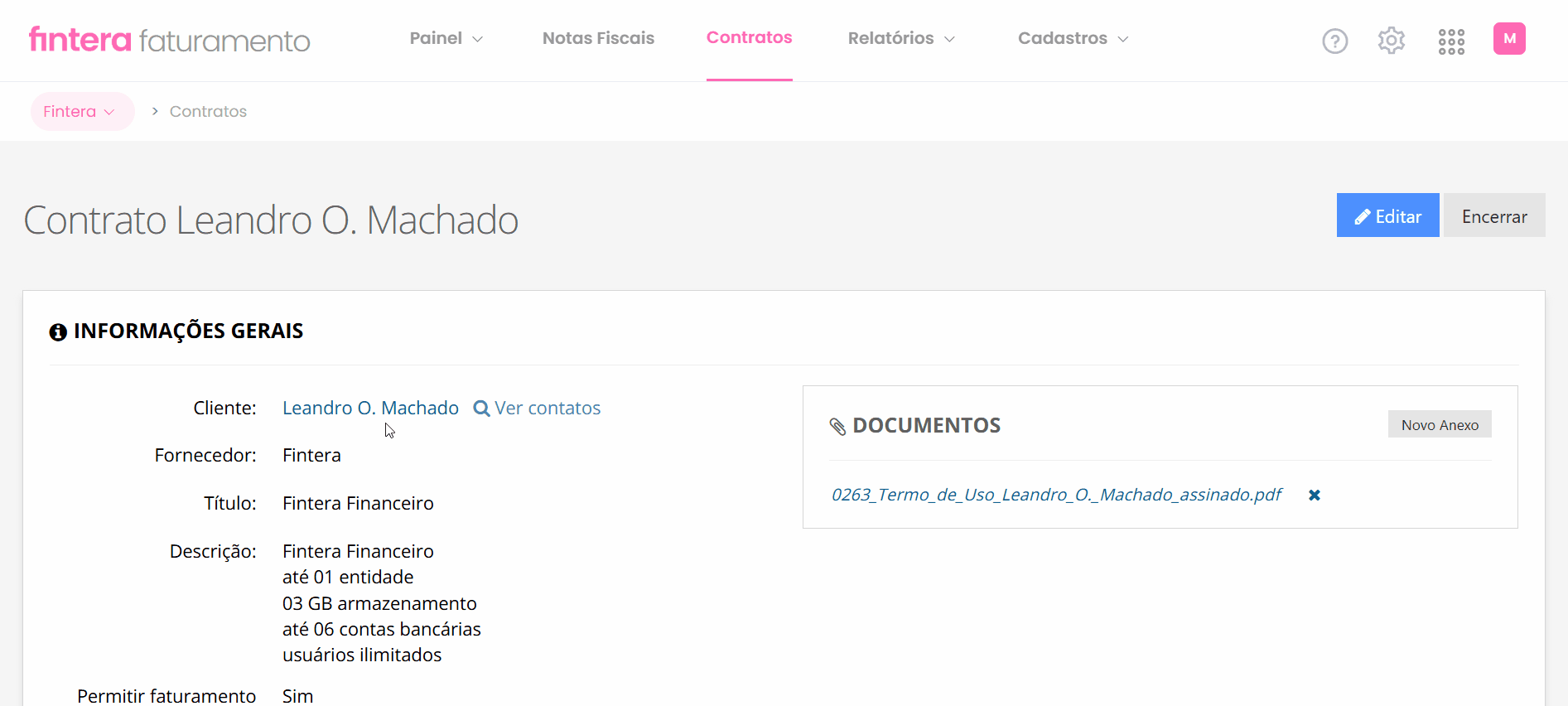Open the user avatar M menu

coord(1509,39)
